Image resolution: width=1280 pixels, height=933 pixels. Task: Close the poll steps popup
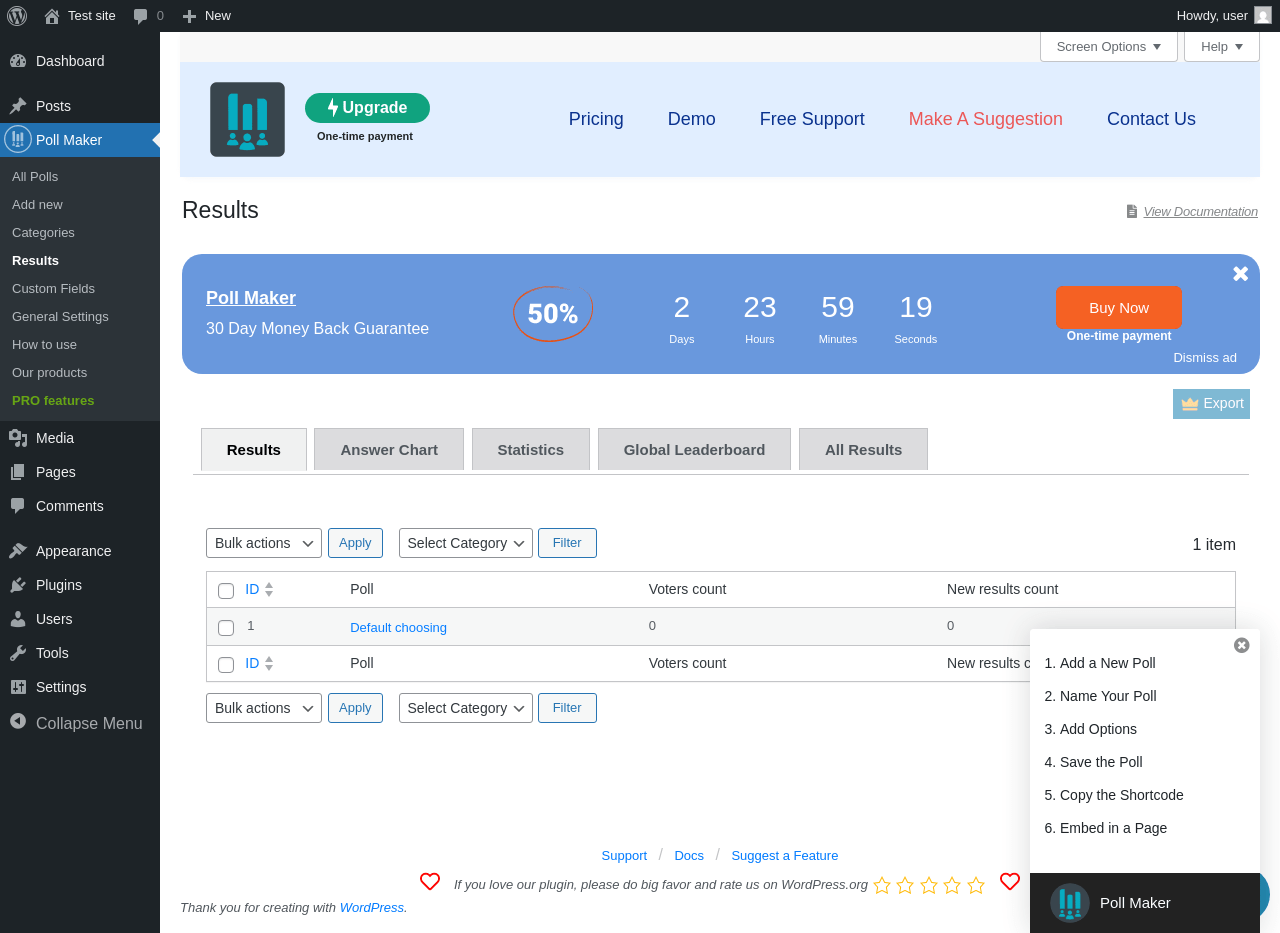pyautogui.click(x=1242, y=645)
